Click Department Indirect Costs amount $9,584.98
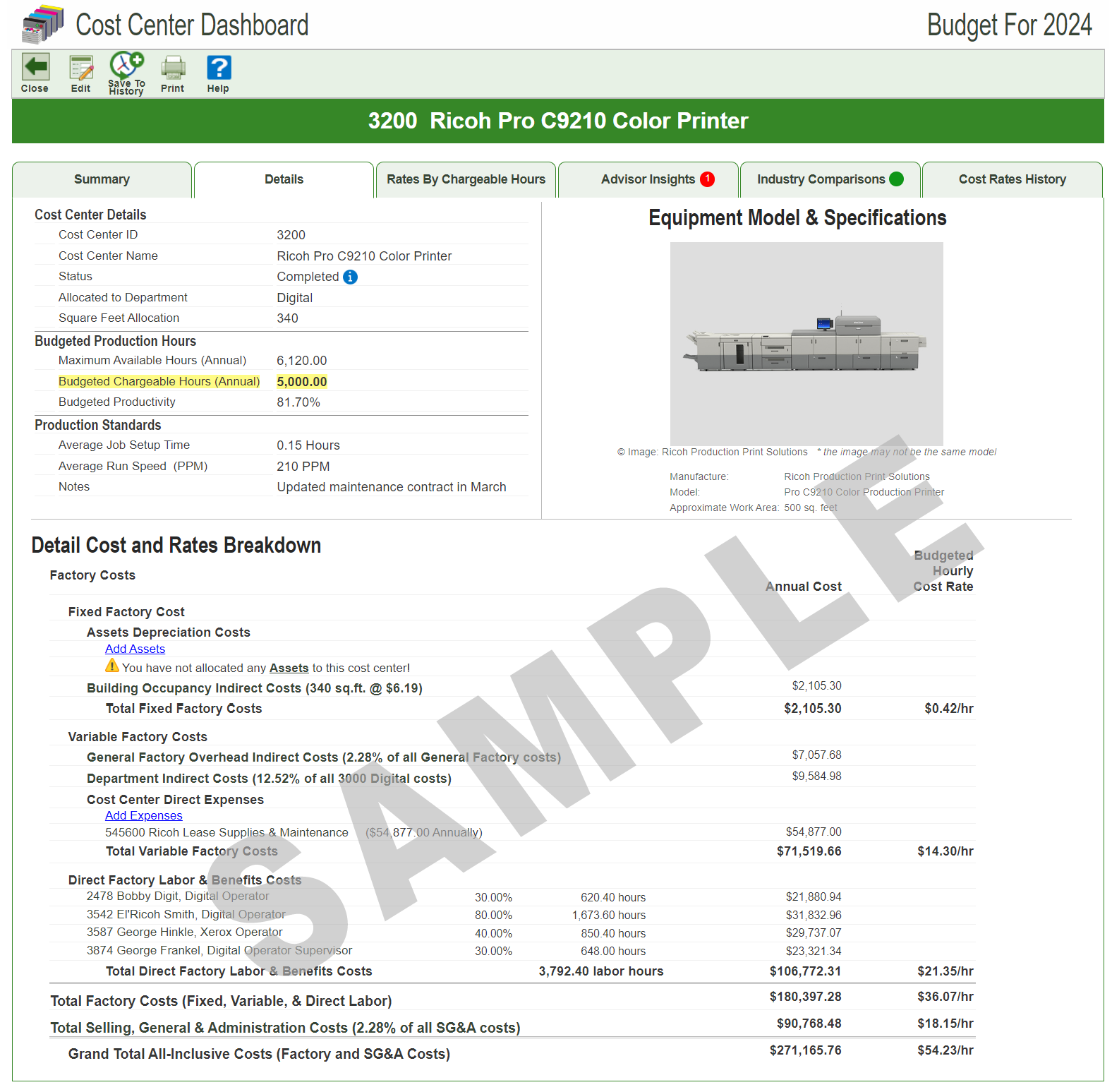 pyautogui.click(x=816, y=776)
